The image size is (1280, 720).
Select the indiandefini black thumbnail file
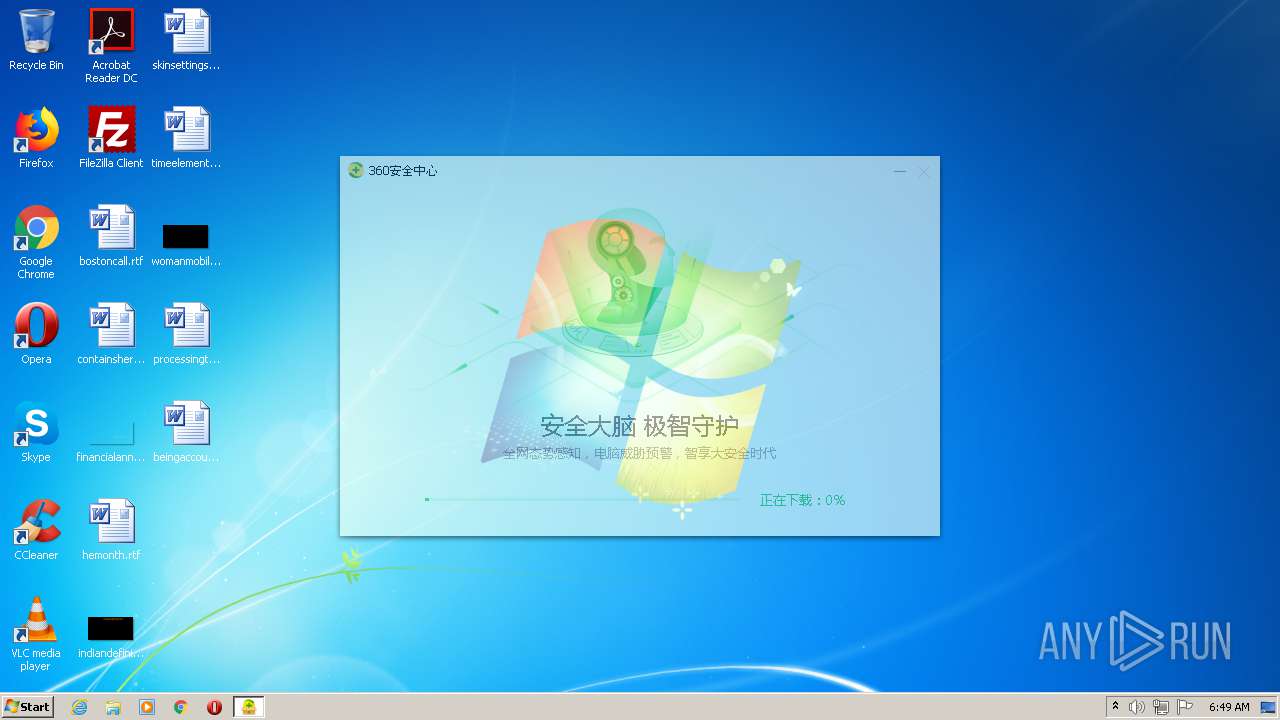[x=111, y=636]
